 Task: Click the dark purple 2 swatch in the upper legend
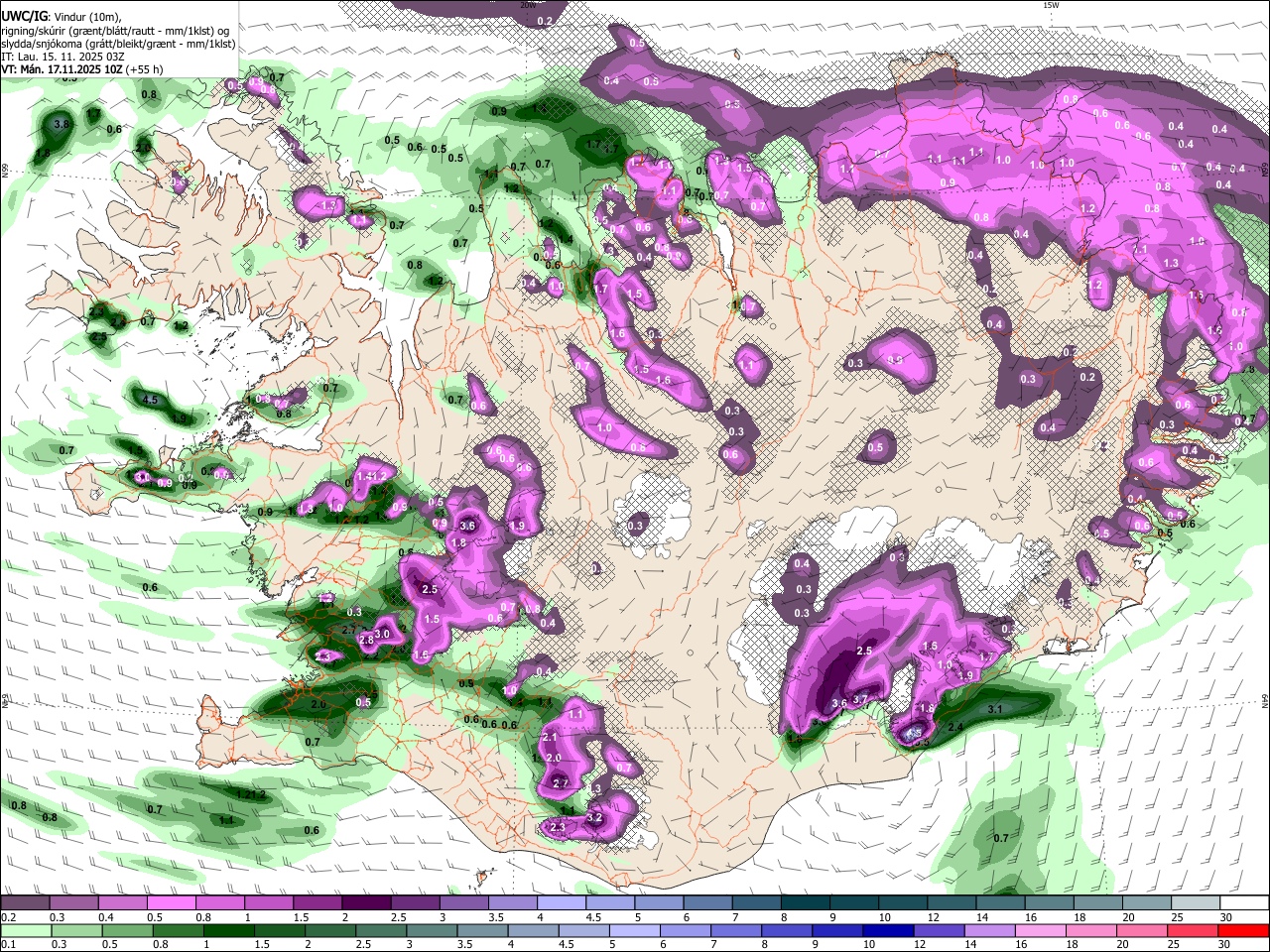tap(366, 902)
